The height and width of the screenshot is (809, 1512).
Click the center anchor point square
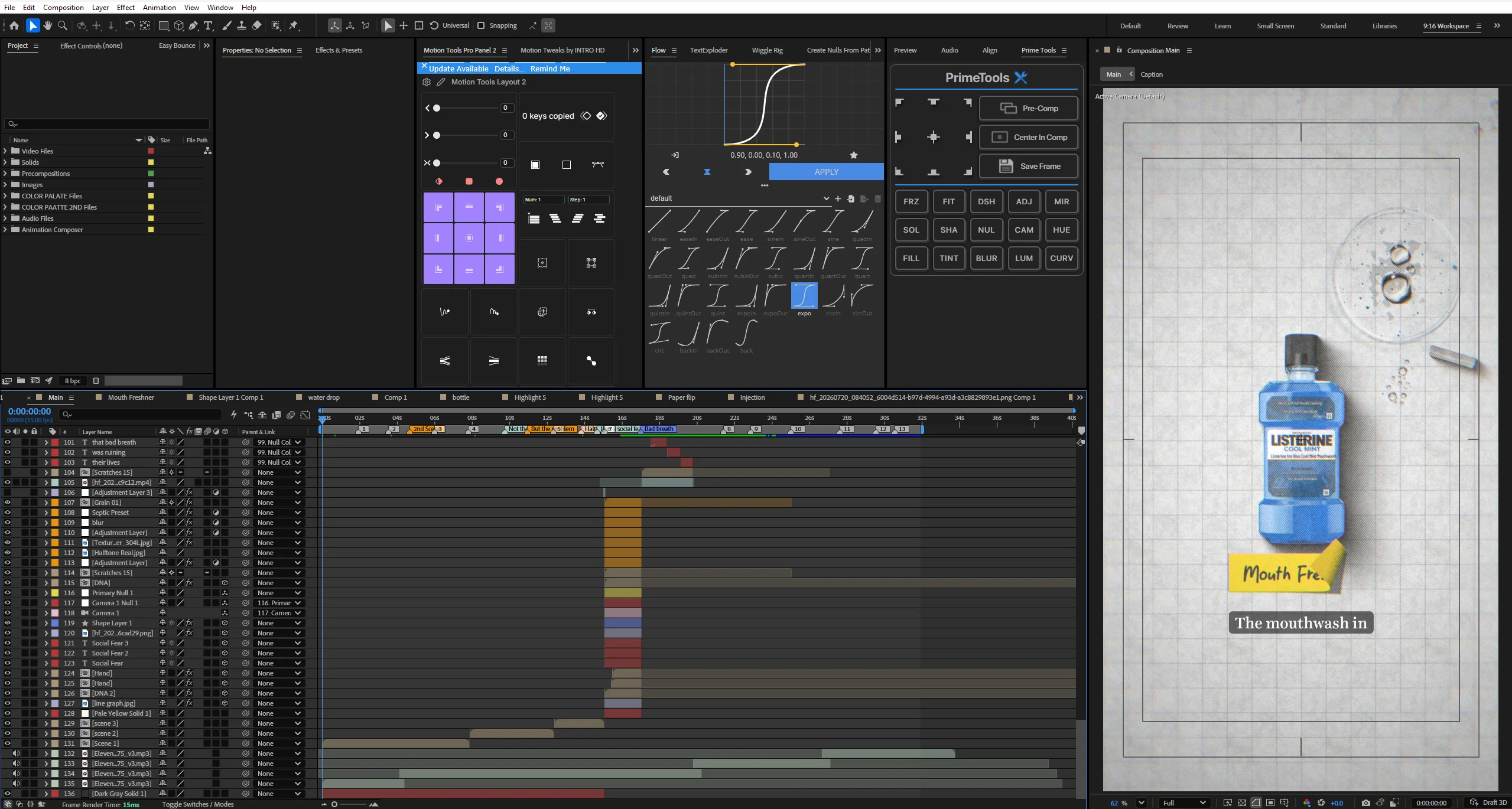tap(469, 238)
